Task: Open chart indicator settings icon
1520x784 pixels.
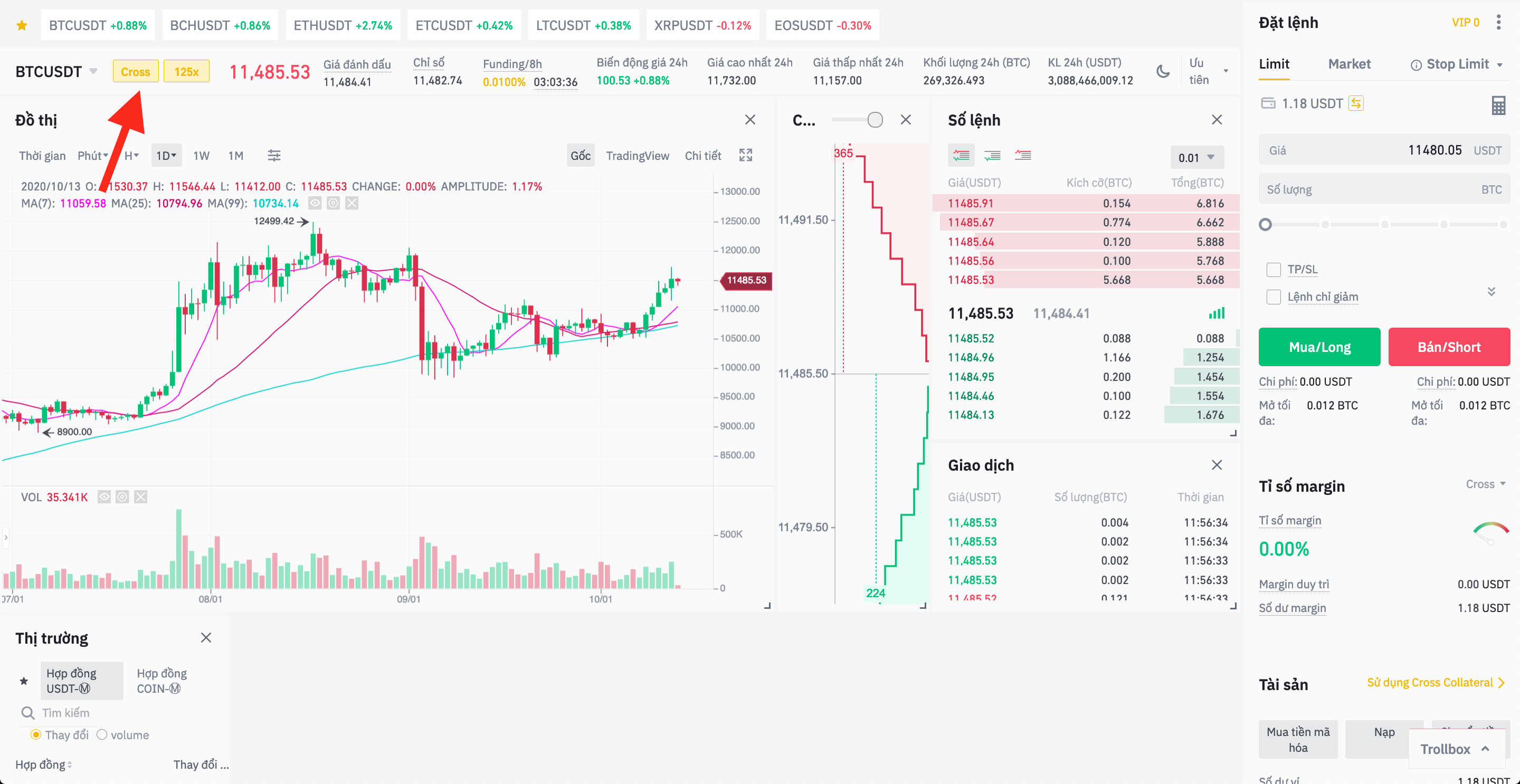Action: [274, 155]
